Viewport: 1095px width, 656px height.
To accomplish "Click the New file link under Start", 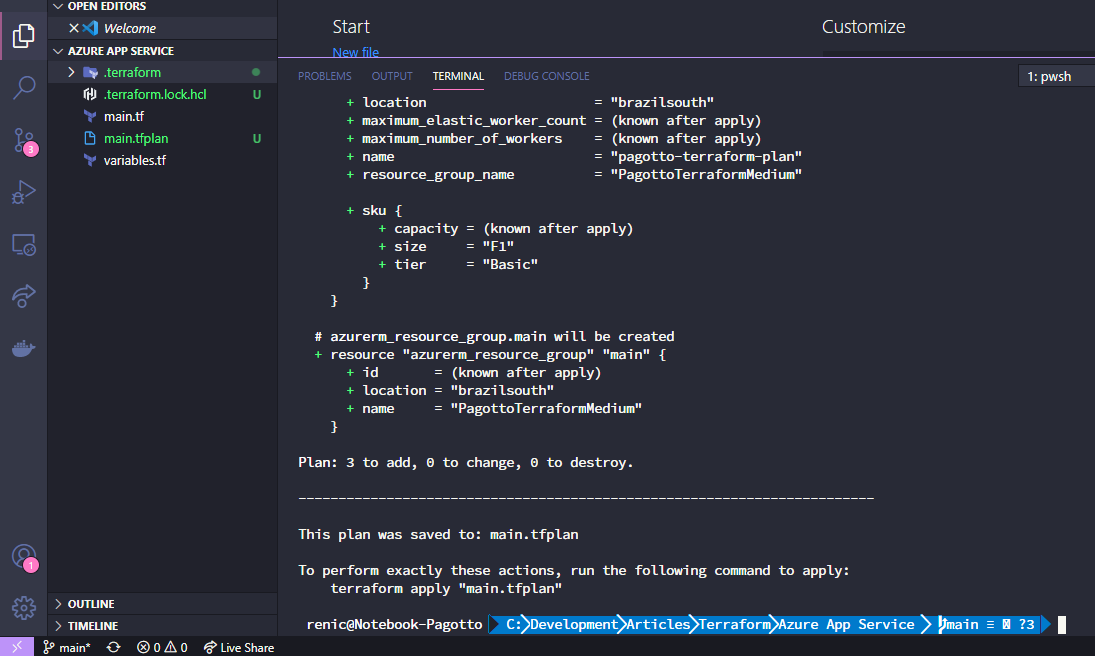I will click(355, 52).
